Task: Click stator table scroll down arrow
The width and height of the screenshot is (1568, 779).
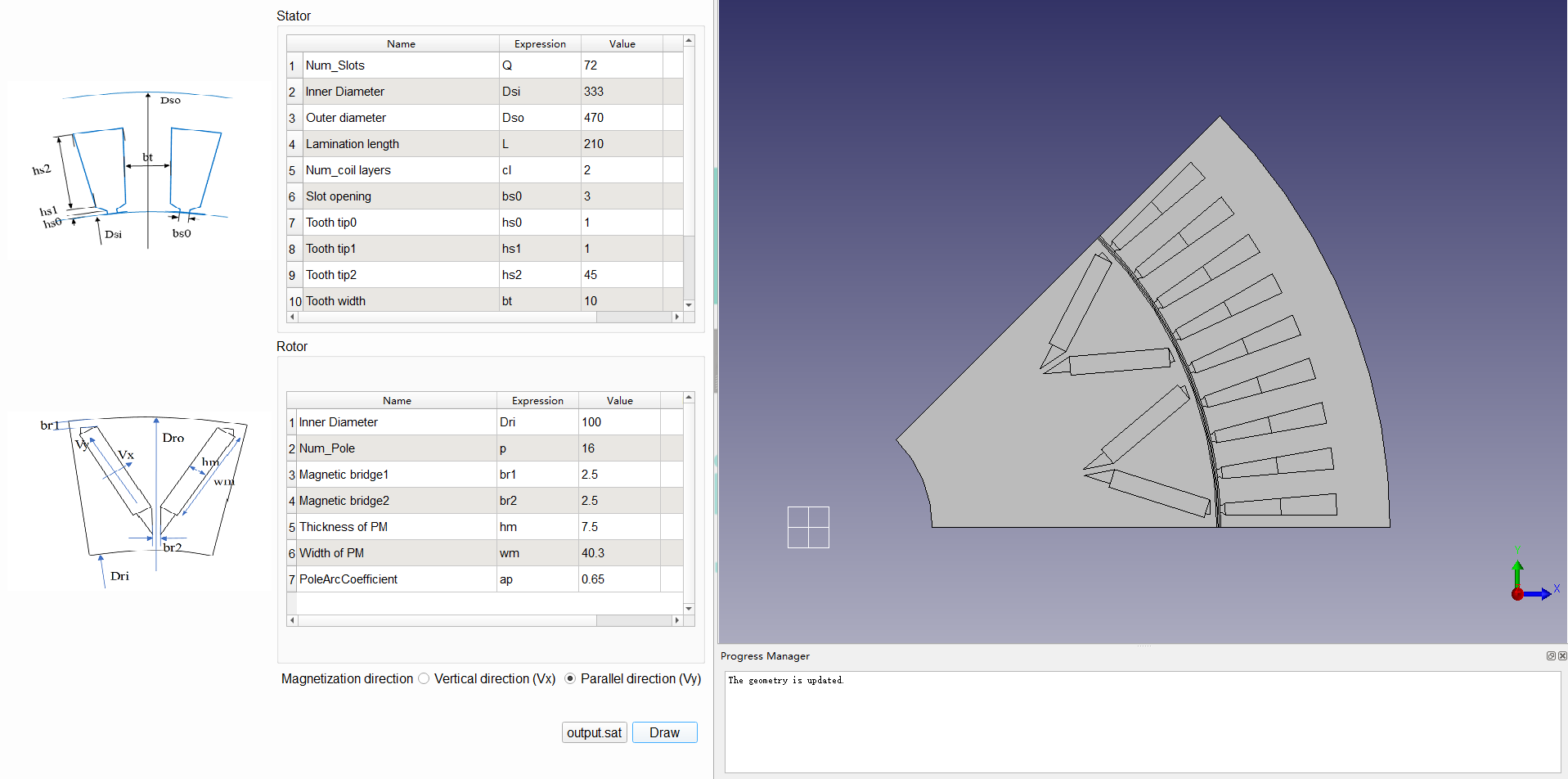Action: click(689, 305)
